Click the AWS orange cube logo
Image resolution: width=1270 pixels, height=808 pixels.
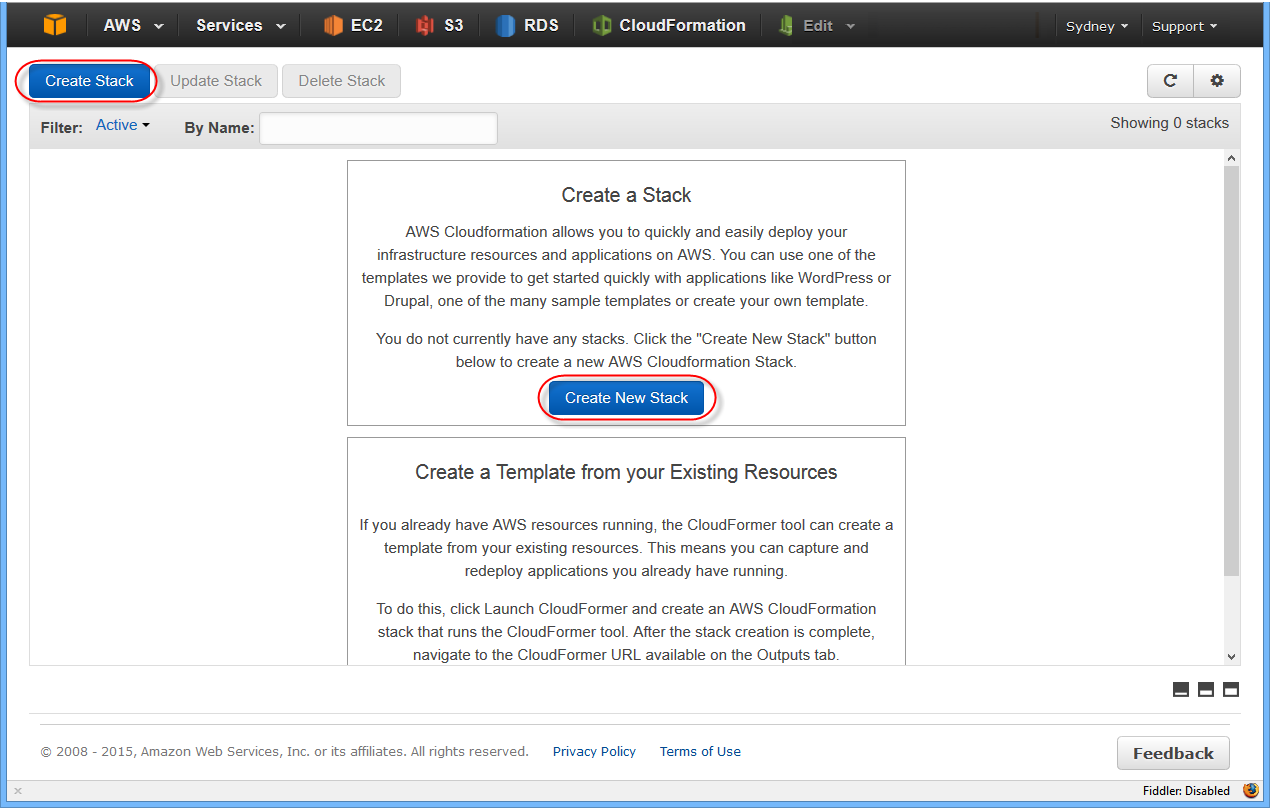(x=54, y=25)
